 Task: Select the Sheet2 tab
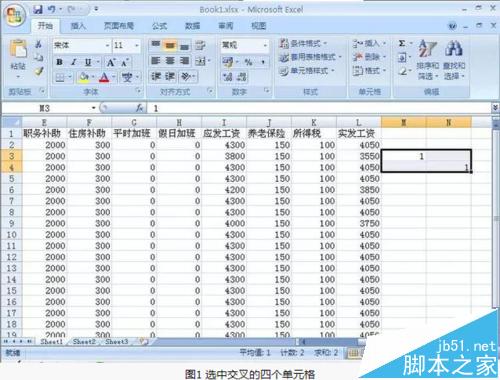pyautogui.click(x=84, y=342)
